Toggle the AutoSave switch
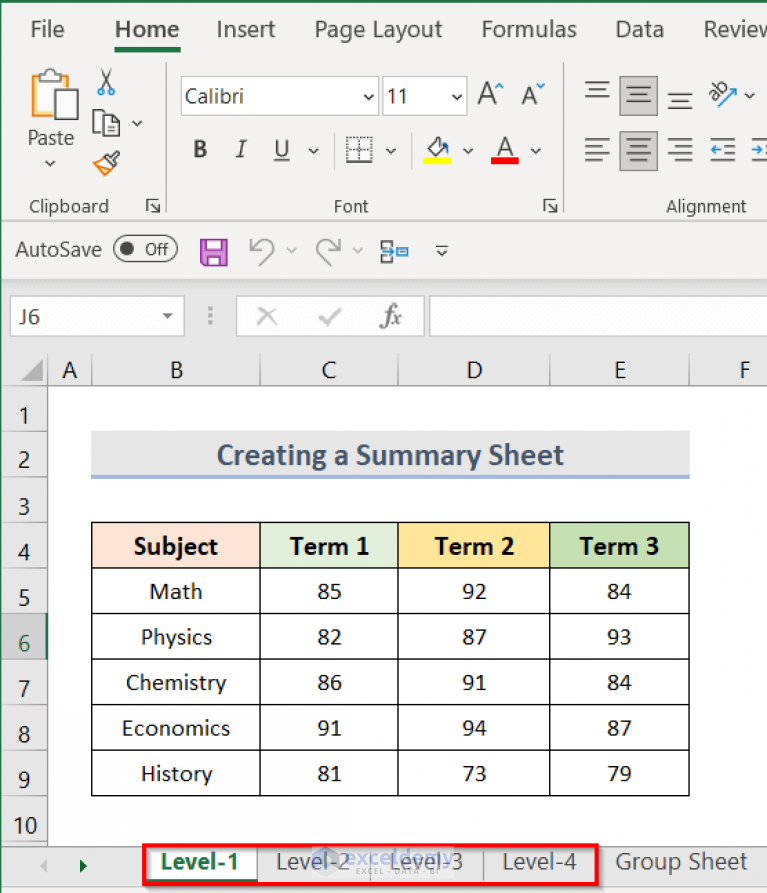The image size is (767, 893). (x=145, y=249)
